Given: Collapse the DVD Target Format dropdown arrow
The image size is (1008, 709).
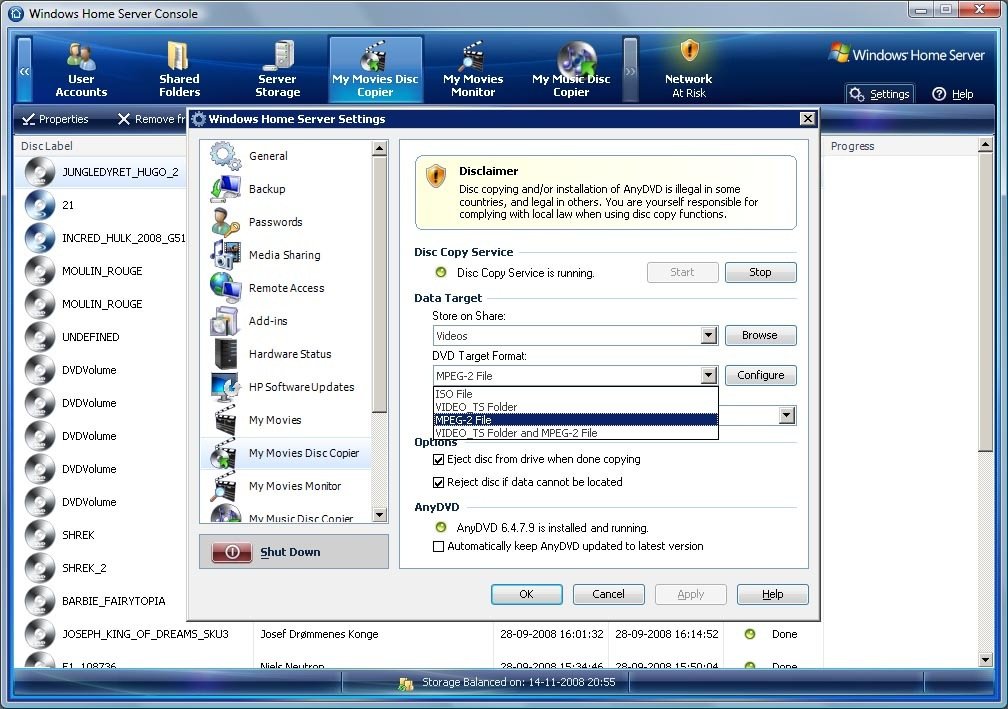Looking at the screenshot, I should pos(708,375).
